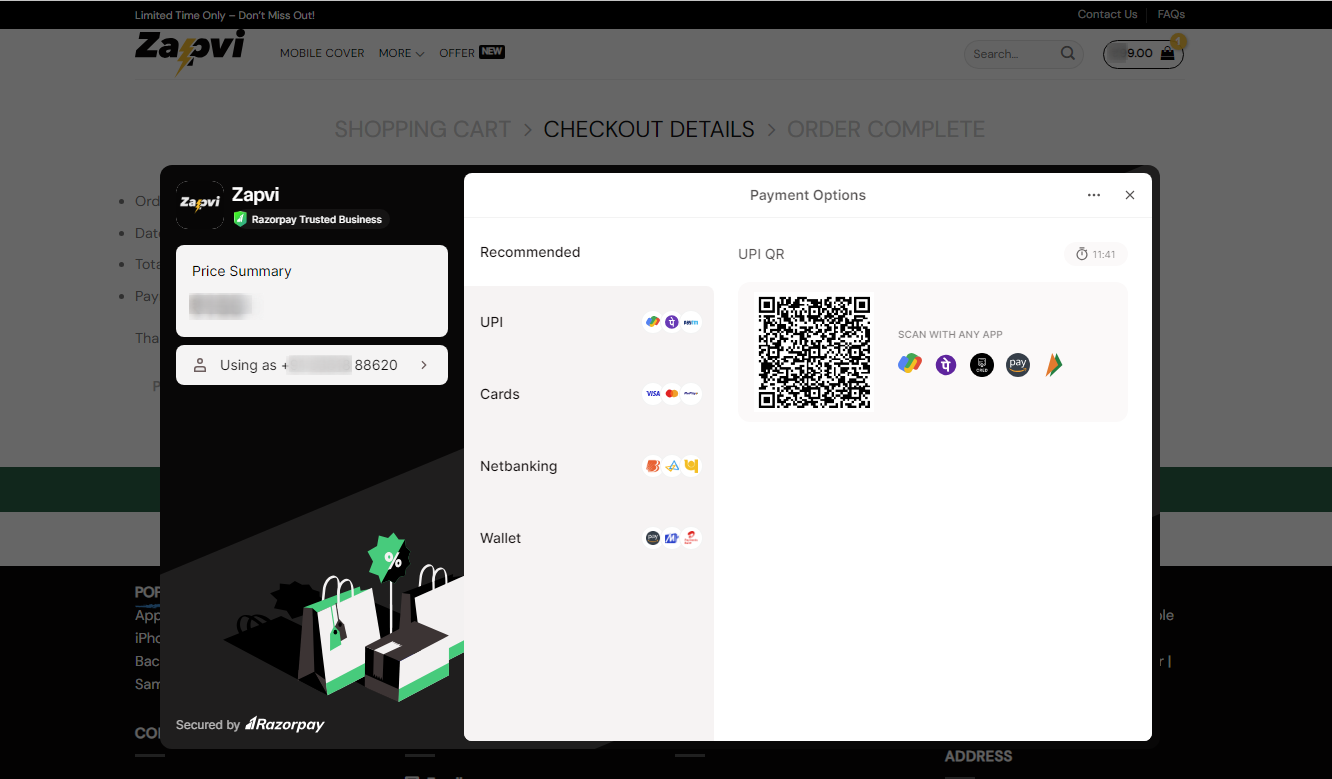Open the MORE dropdown in the navigation
Screen dimensions: 1332x779
(400, 53)
